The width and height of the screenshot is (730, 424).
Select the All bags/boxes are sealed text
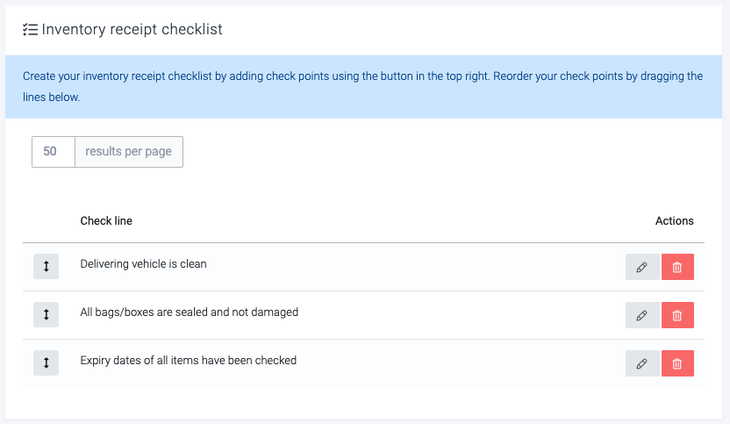(189, 313)
